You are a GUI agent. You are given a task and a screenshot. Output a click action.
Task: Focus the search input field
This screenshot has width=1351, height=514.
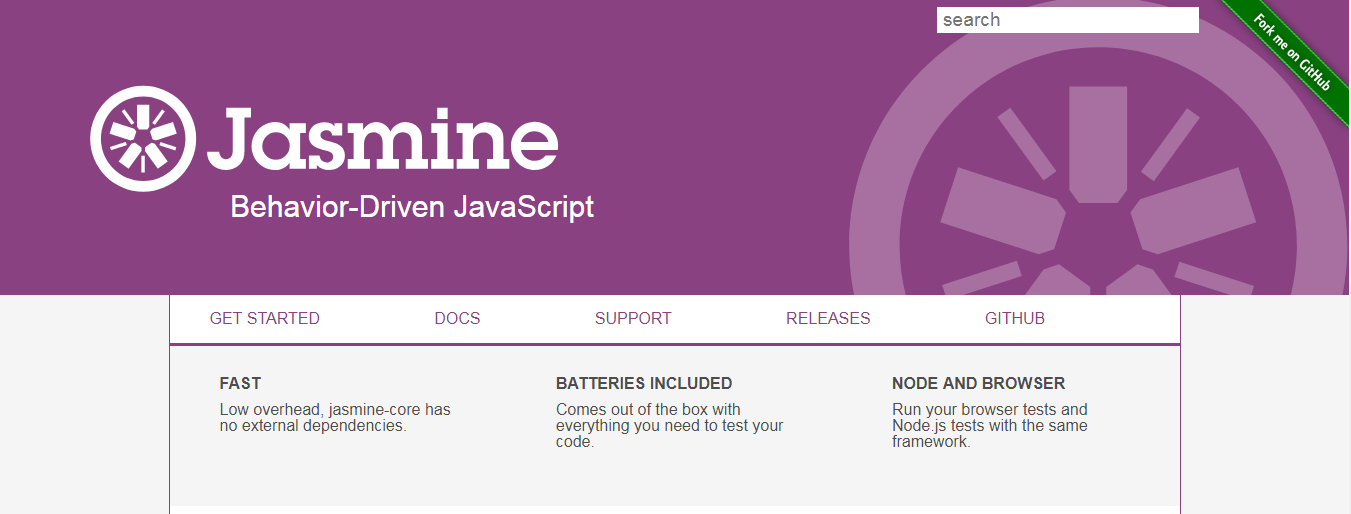pyautogui.click(x=1067, y=20)
